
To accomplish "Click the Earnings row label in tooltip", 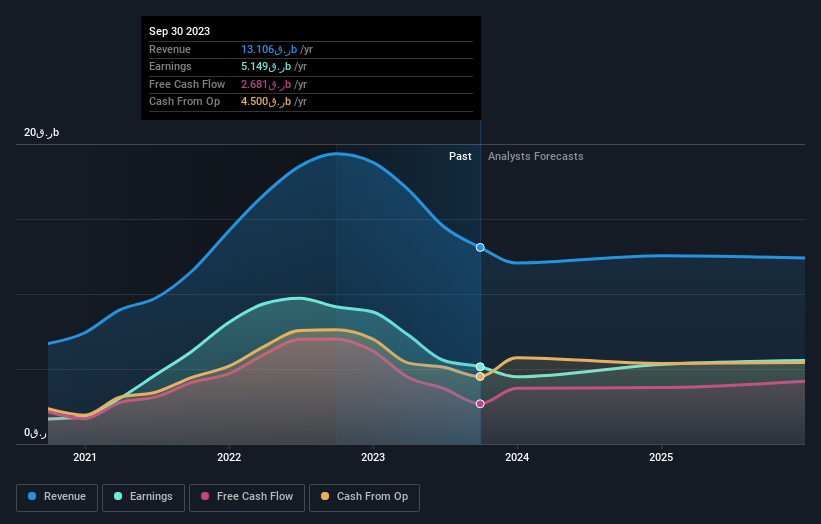I will click(x=170, y=67).
